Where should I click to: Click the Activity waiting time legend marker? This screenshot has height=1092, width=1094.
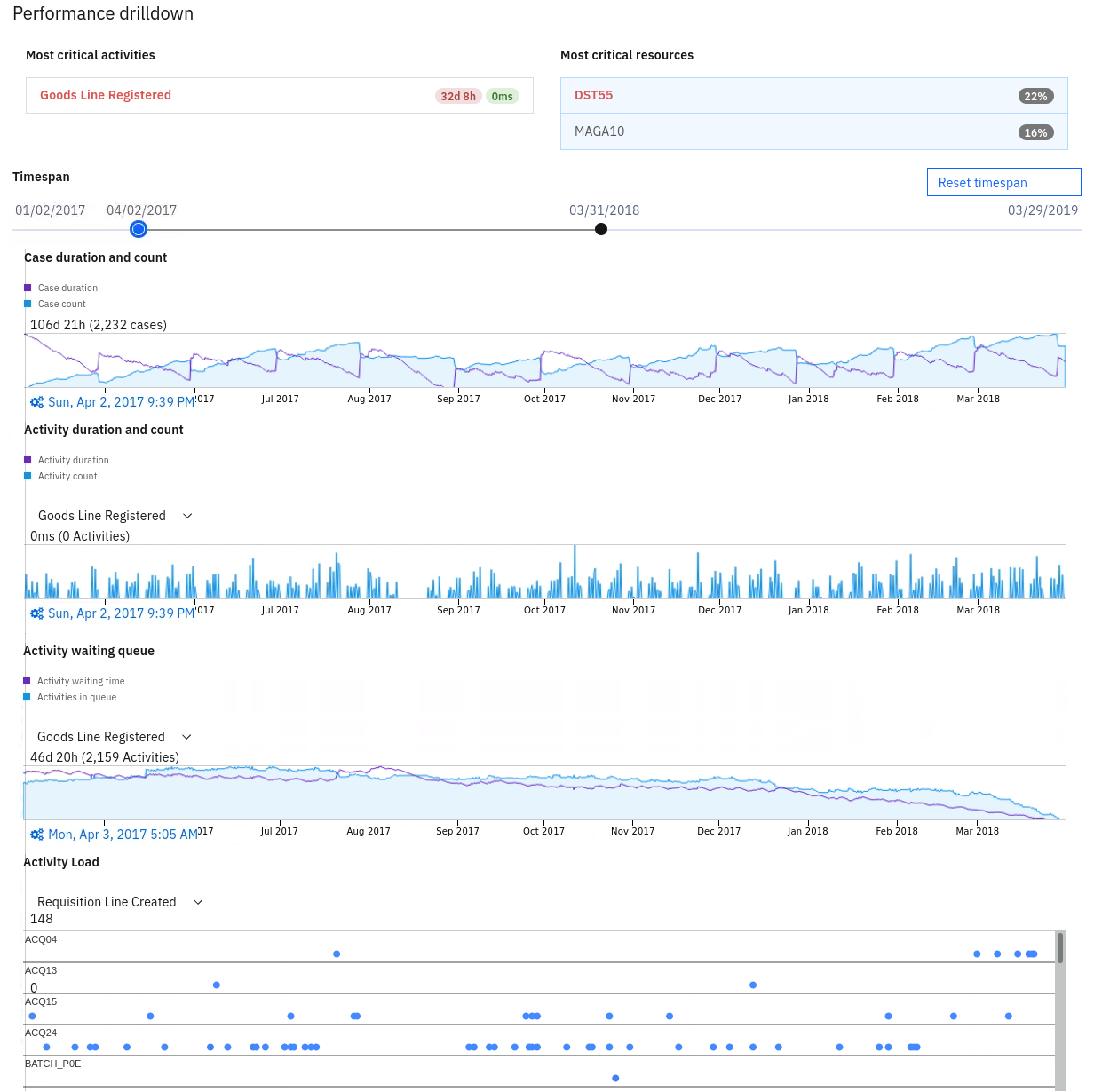[x=28, y=680]
